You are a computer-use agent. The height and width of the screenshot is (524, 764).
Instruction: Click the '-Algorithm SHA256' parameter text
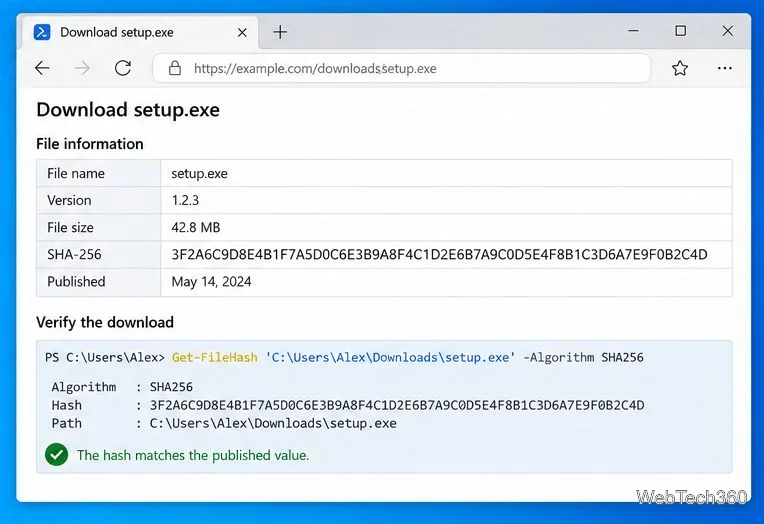pyautogui.click(x=584, y=357)
